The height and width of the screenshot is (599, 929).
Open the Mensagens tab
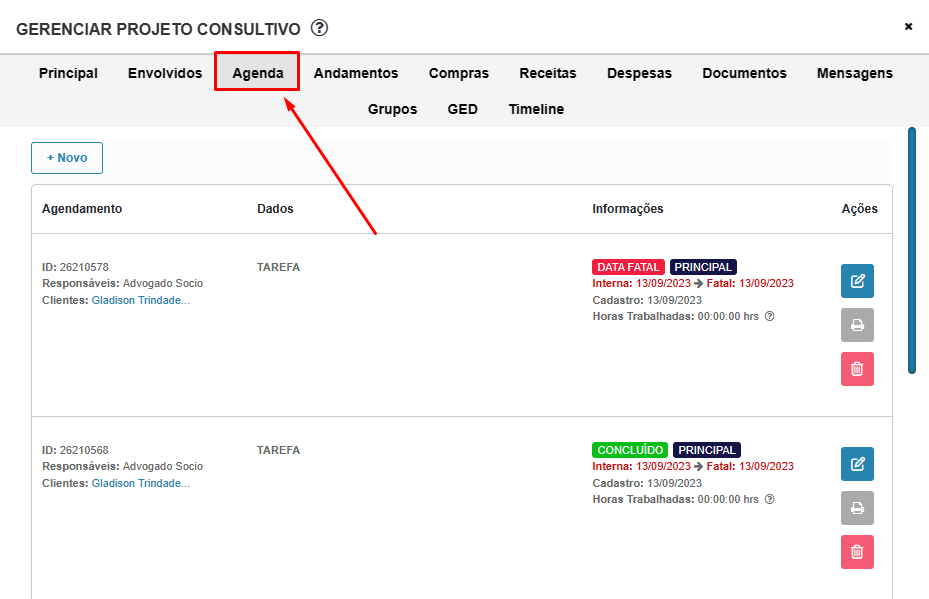tap(854, 73)
